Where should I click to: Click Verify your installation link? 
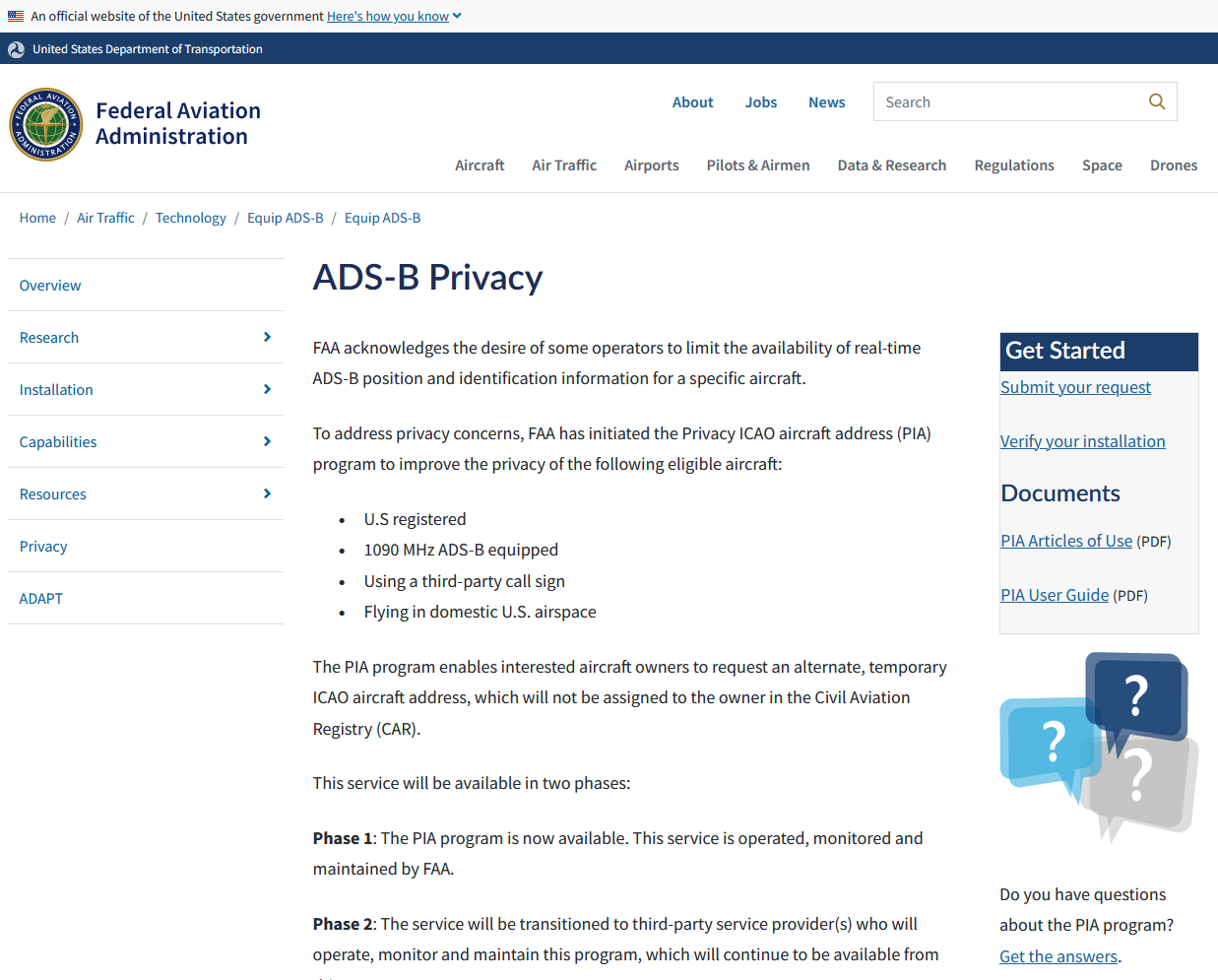pos(1083,441)
